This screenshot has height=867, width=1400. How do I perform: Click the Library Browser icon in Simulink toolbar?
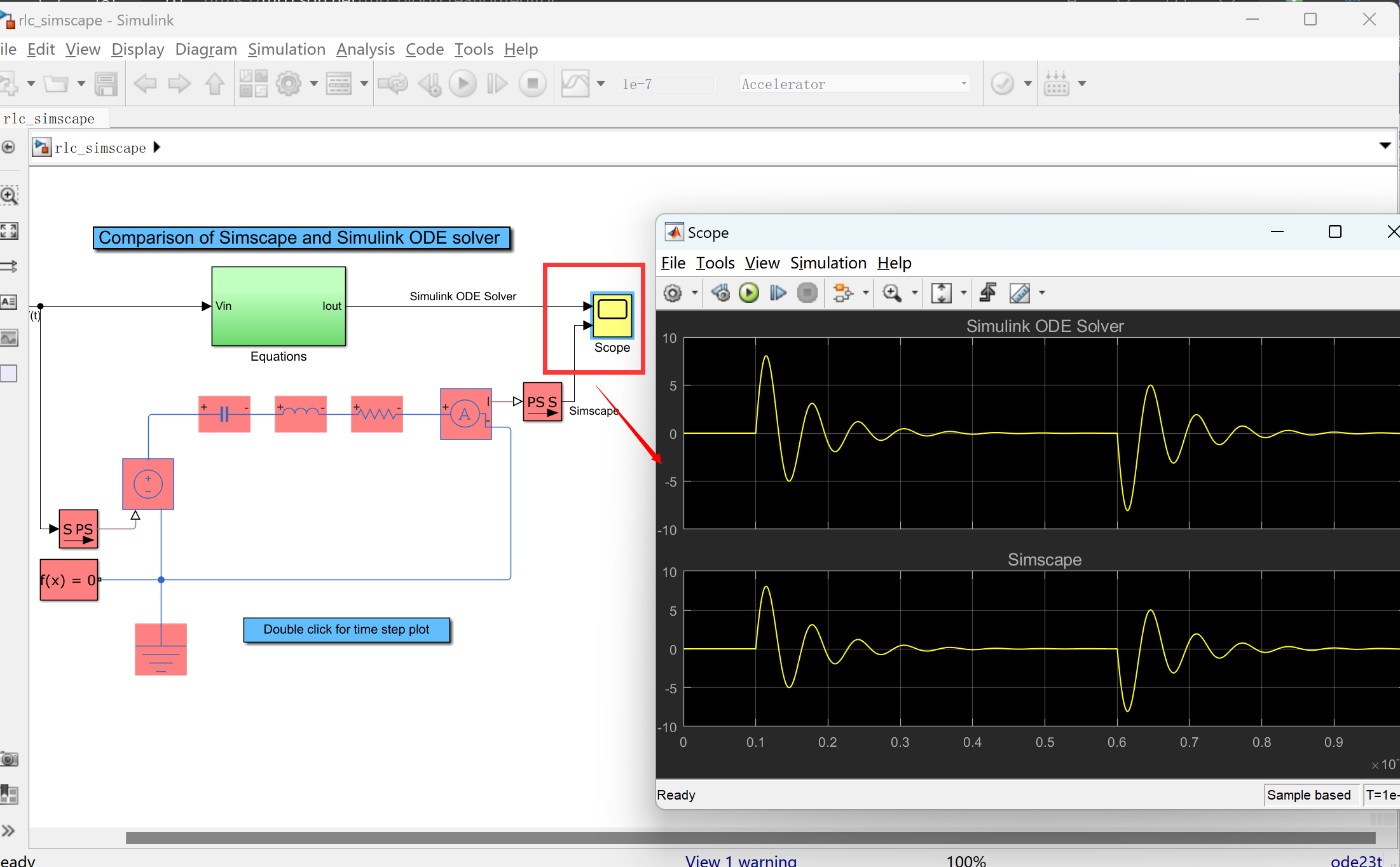click(x=253, y=84)
